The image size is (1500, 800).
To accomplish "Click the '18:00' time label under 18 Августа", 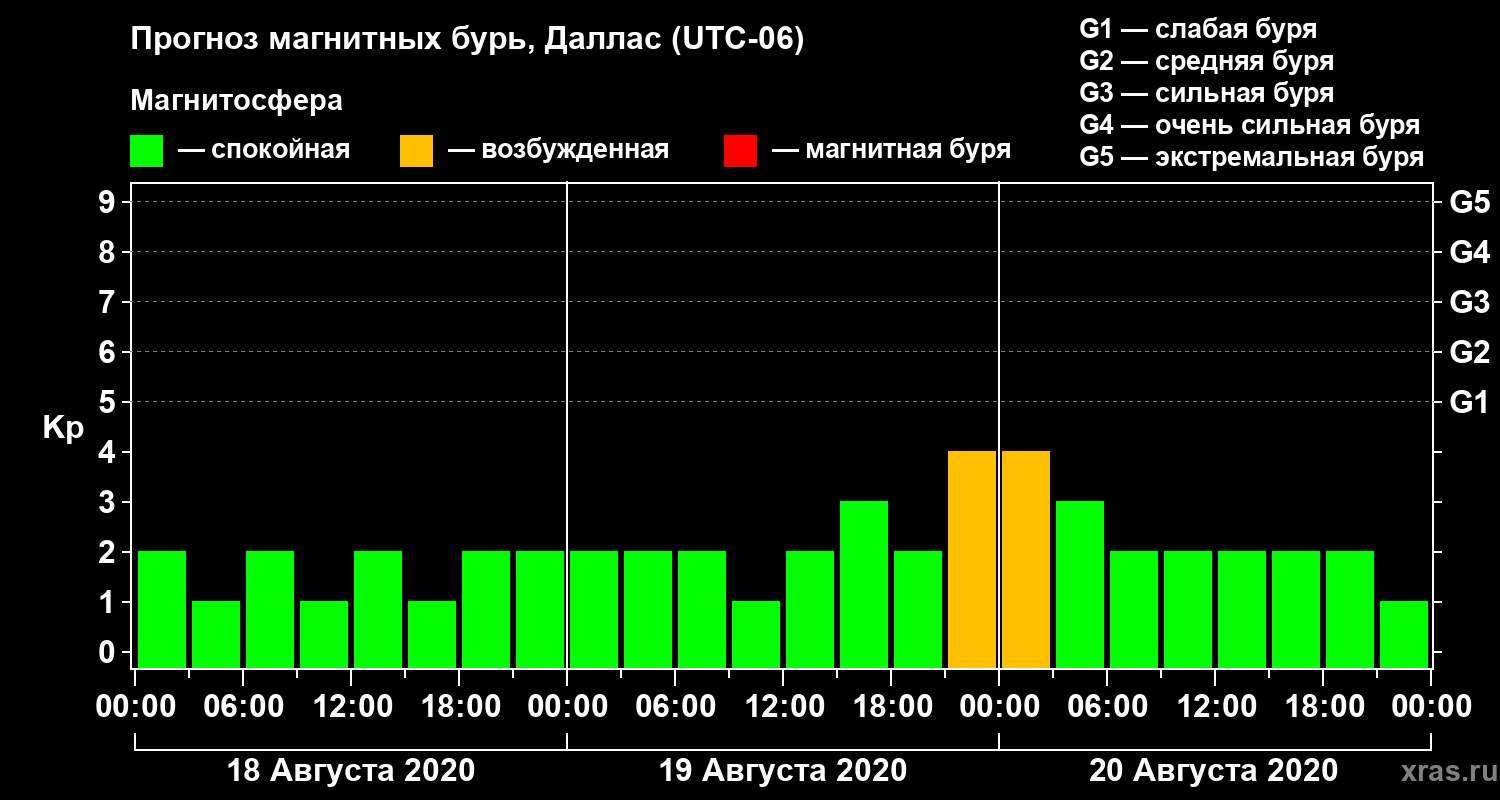I will pos(459,707).
